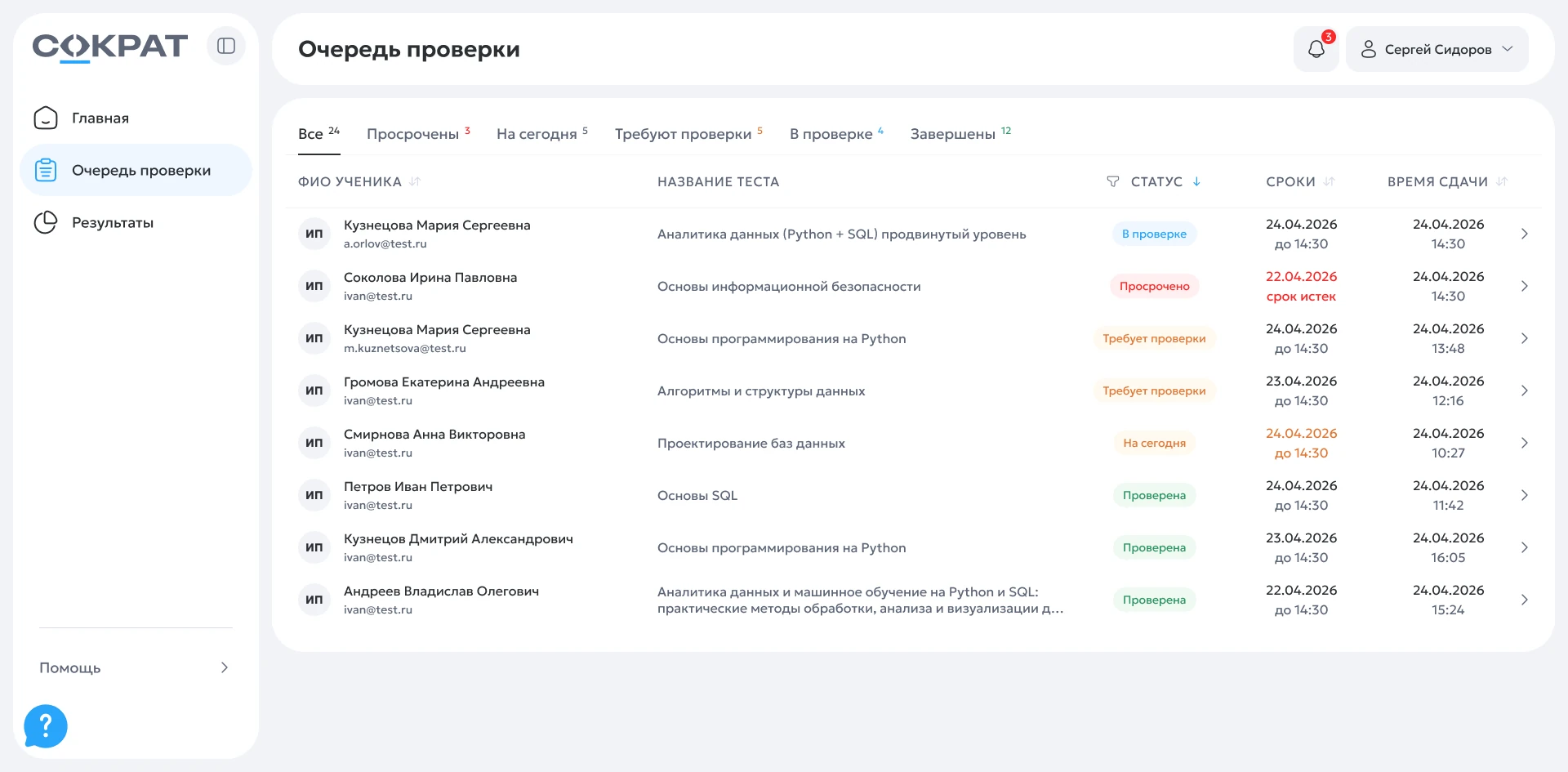Open Очередь проверки sidebar item
The height and width of the screenshot is (772, 1568).
136,170
